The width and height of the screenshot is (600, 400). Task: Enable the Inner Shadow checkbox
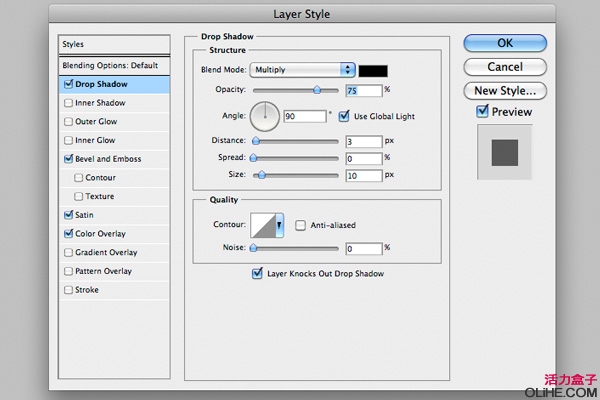[x=68, y=103]
